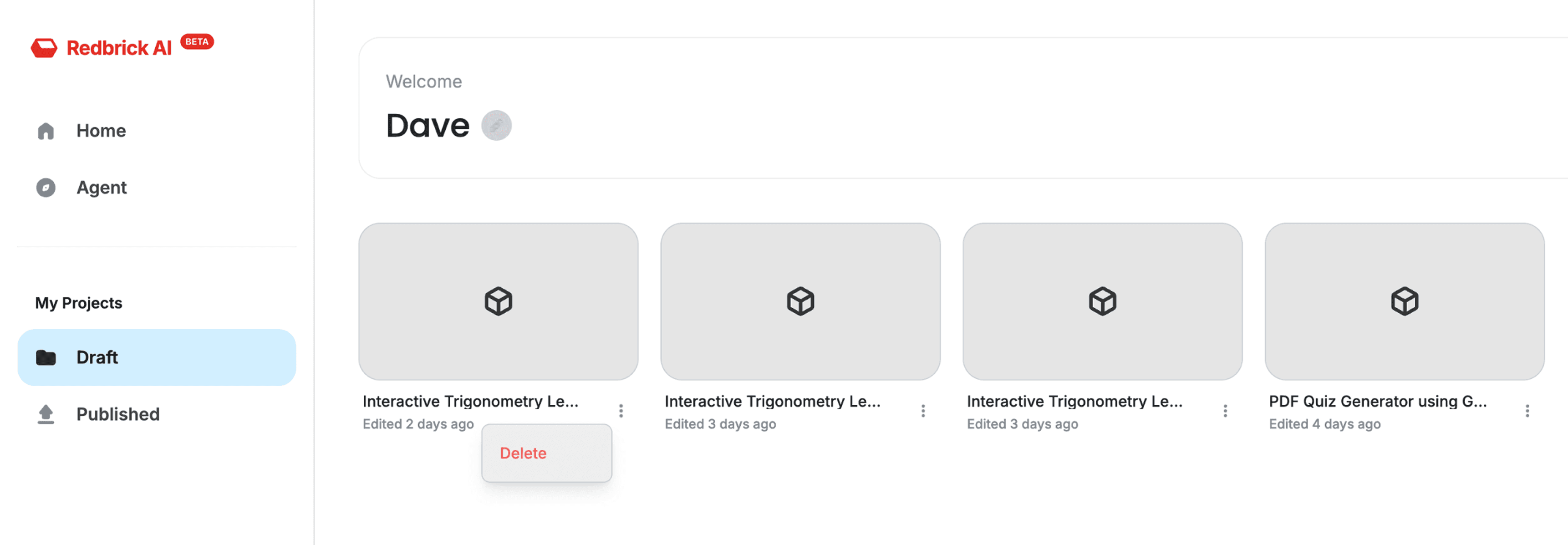Open options menu for project edited 2 days ago
Screen dimensions: 1568x545
click(621, 411)
